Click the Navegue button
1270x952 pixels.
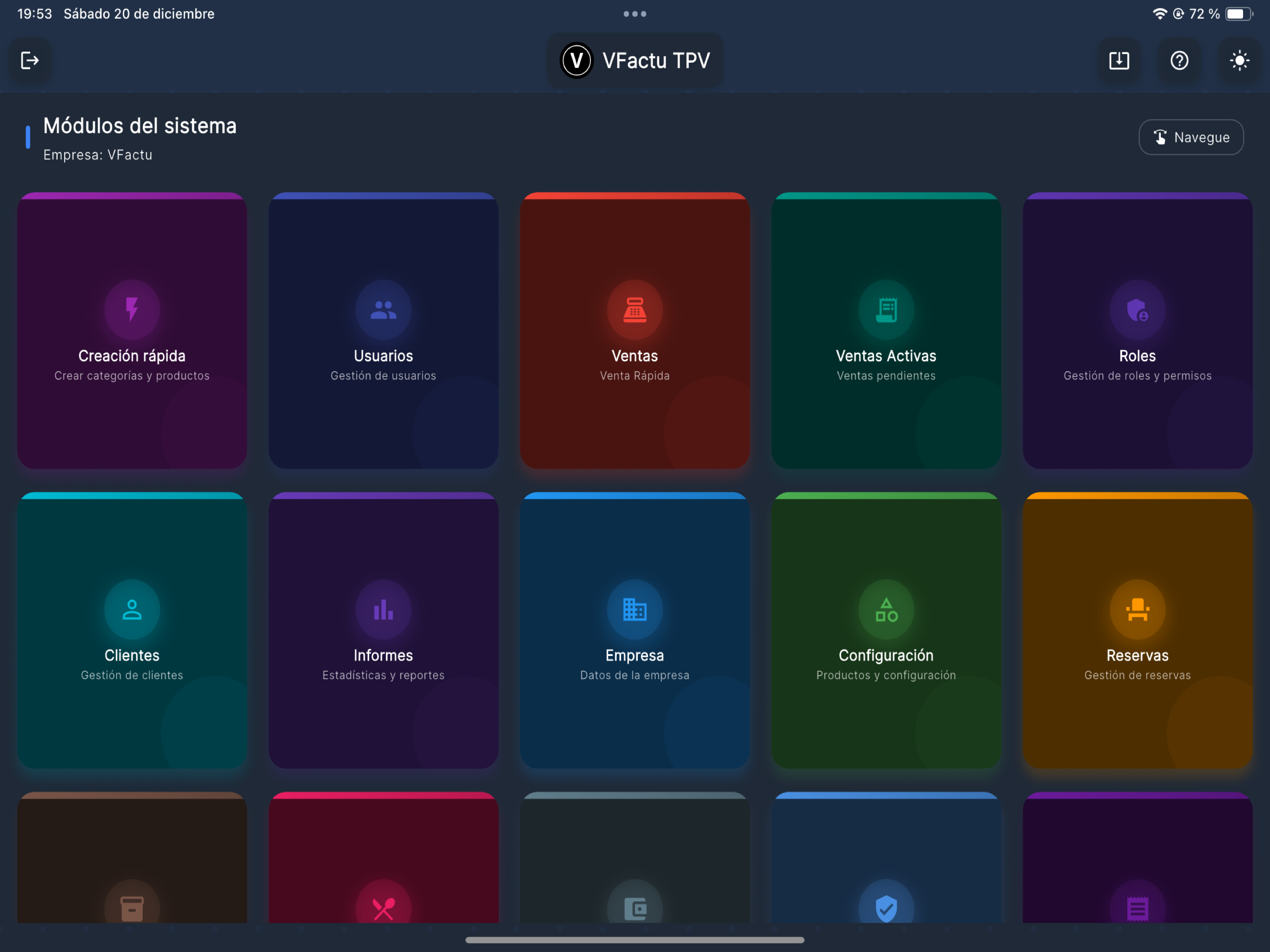[x=1191, y=137]
